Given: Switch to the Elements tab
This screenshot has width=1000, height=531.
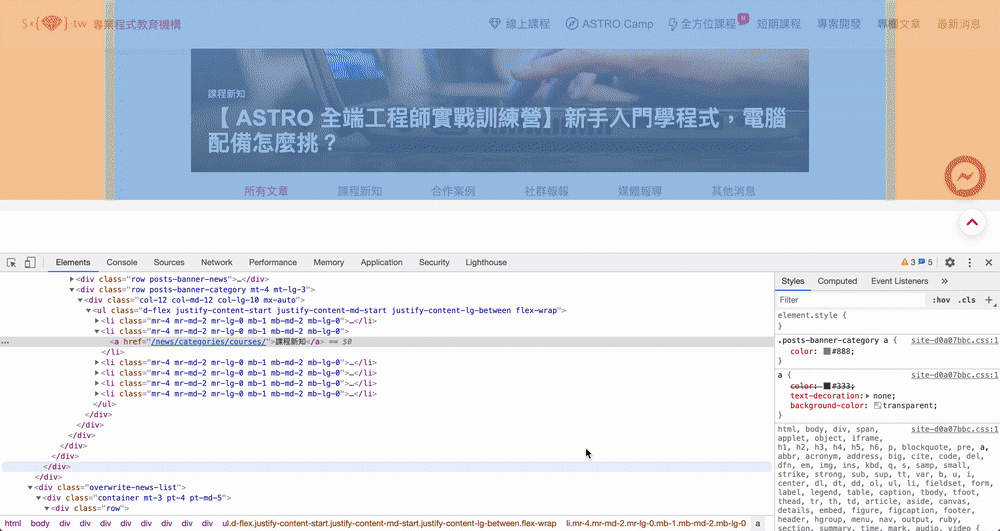Looking at the screenshot, I should click(73, 263).
